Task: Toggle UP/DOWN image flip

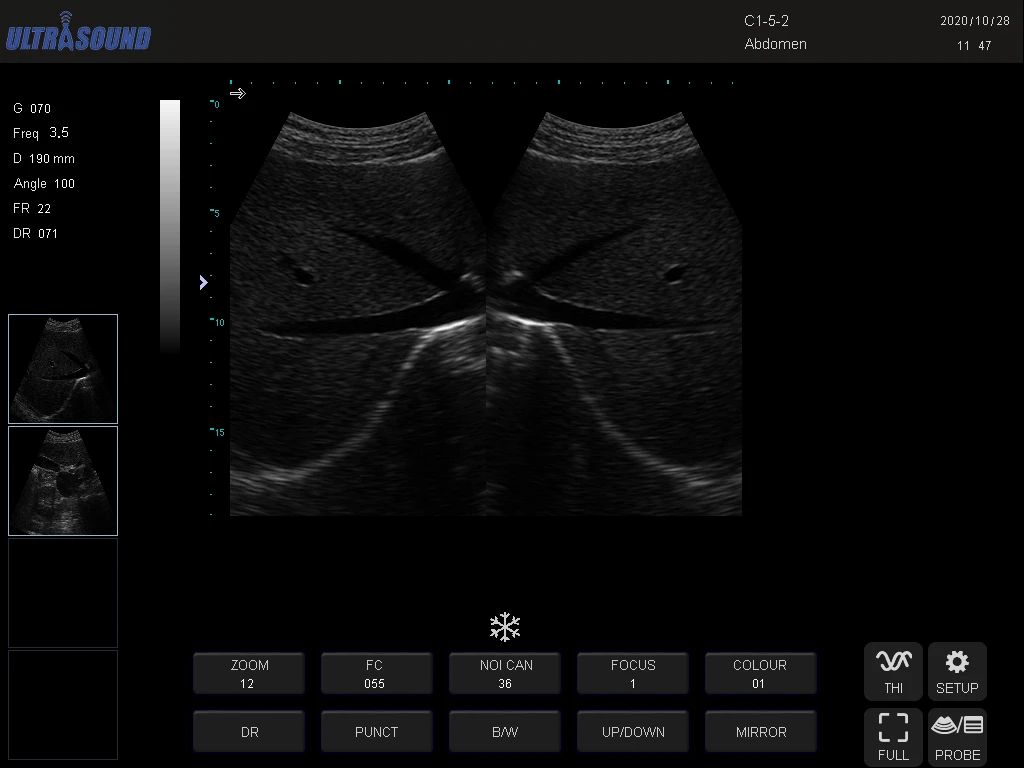Action: (633, 732)
